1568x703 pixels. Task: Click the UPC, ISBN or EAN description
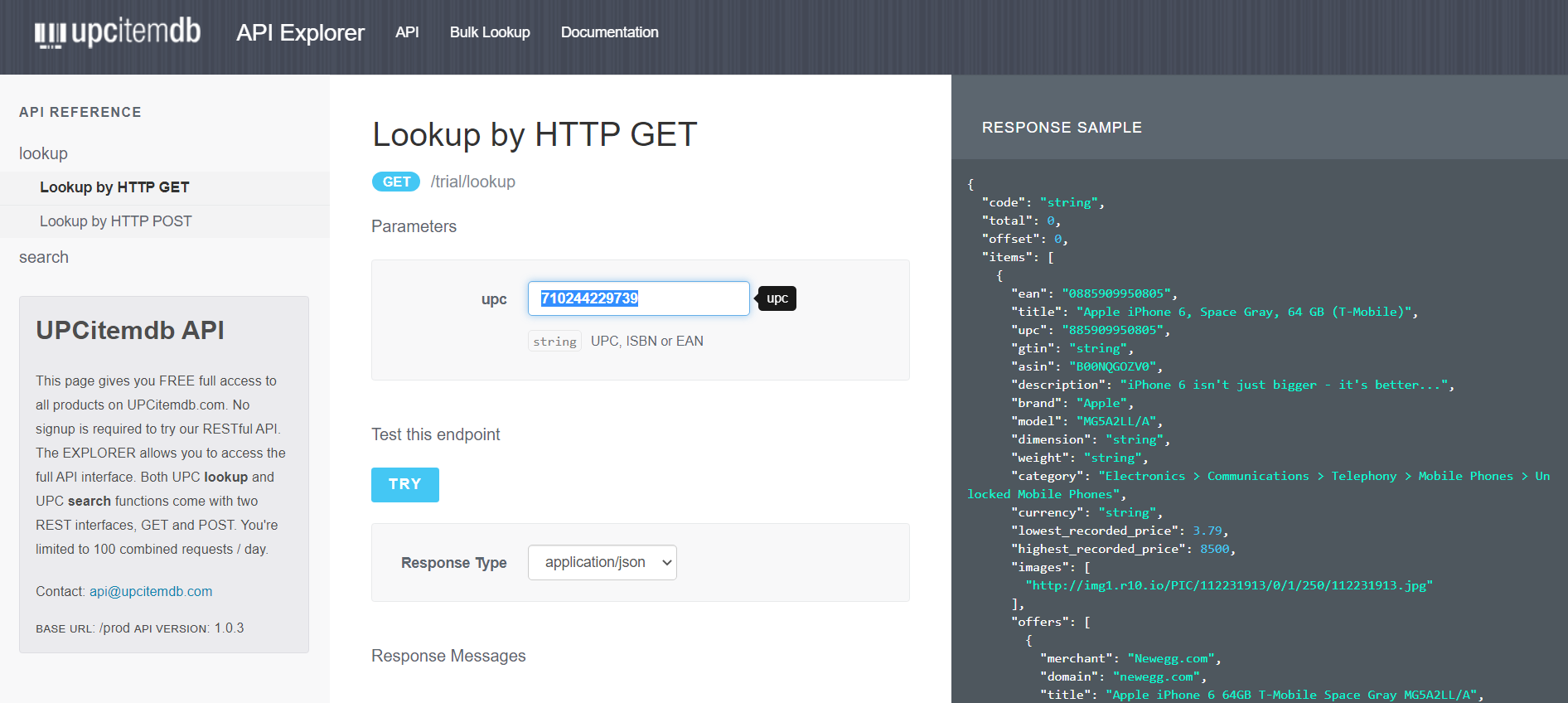[647, 341]
